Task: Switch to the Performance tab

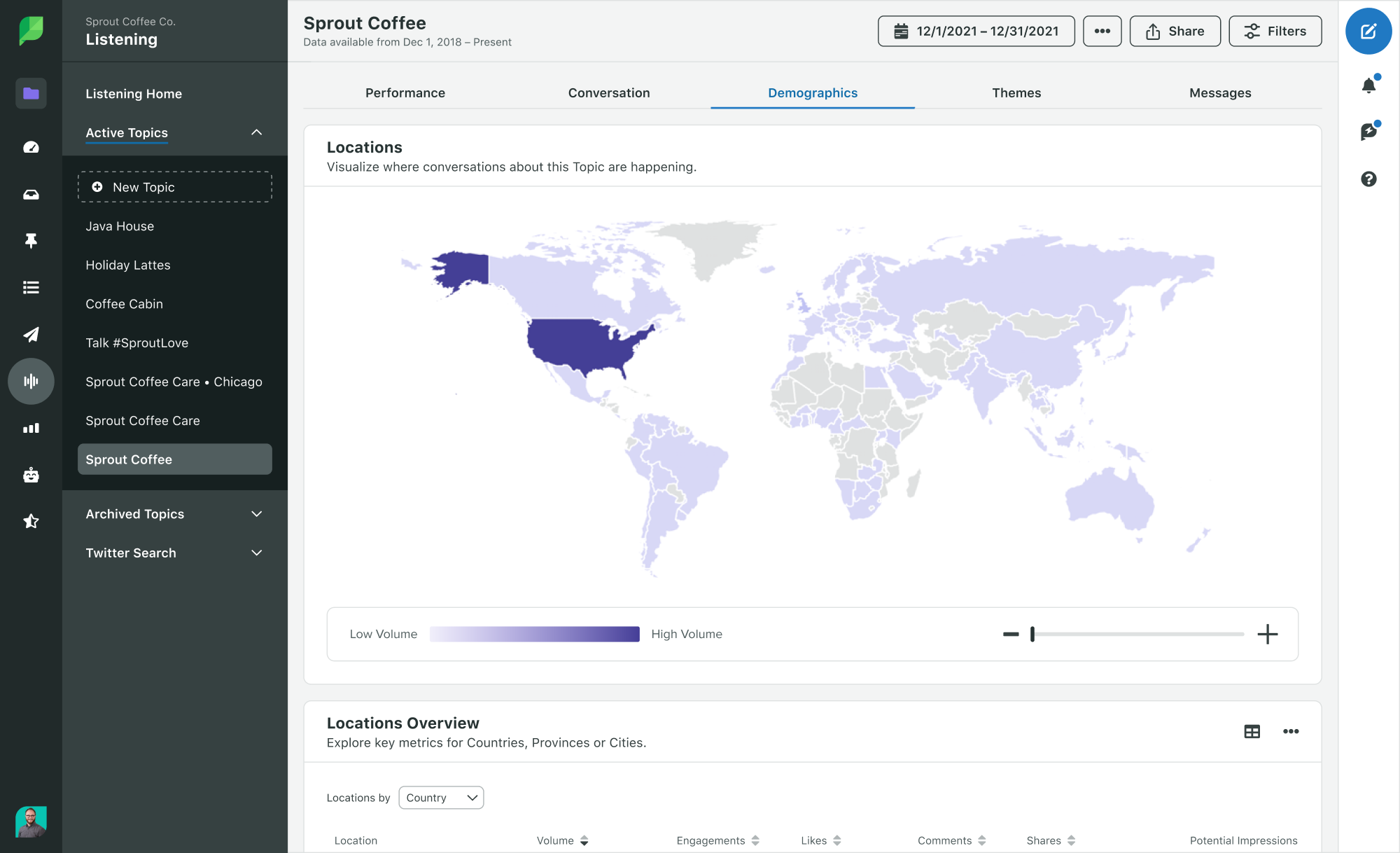Action: point(405,92)
